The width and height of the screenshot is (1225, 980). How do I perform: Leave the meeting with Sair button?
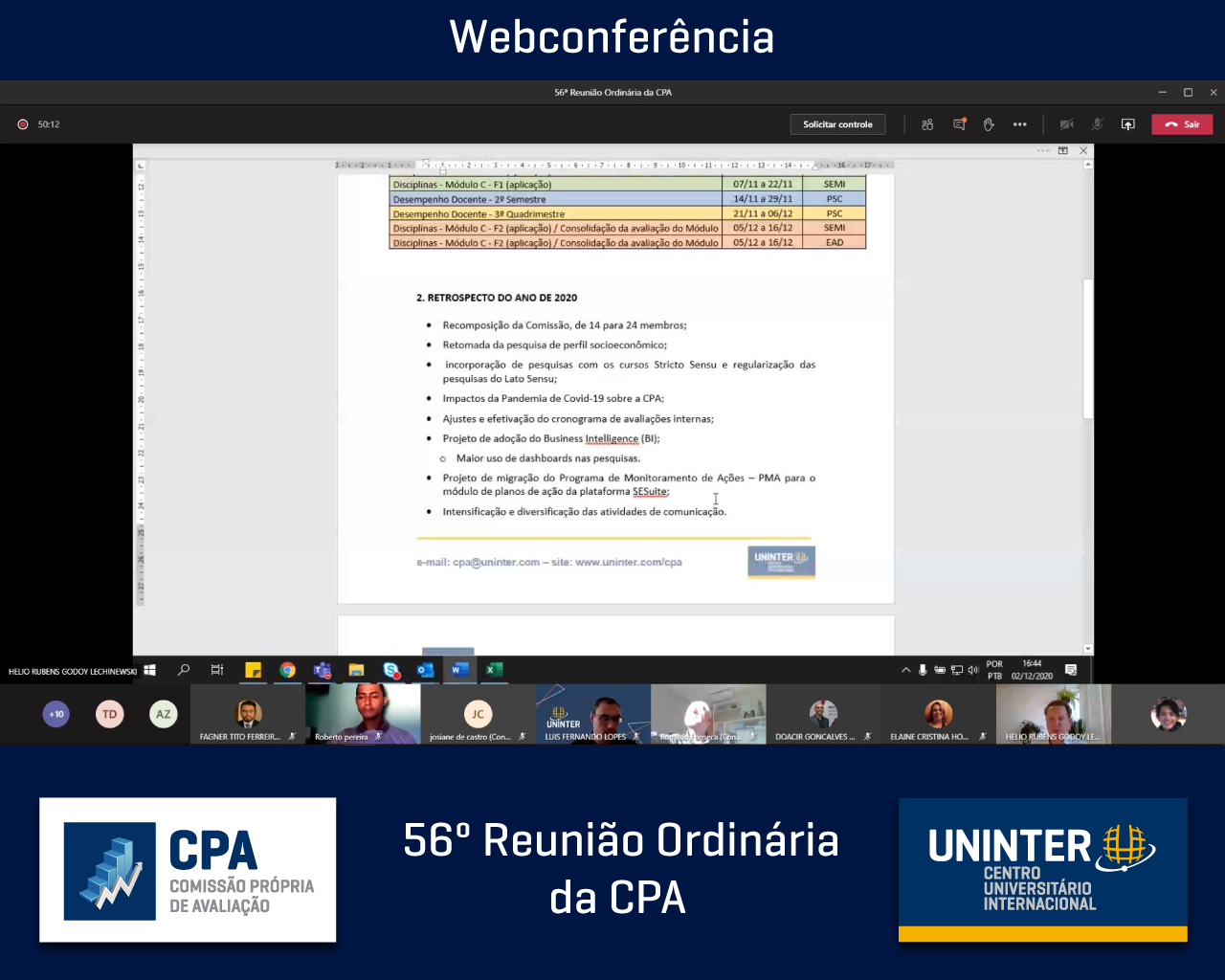click(x=1182, y=124)
